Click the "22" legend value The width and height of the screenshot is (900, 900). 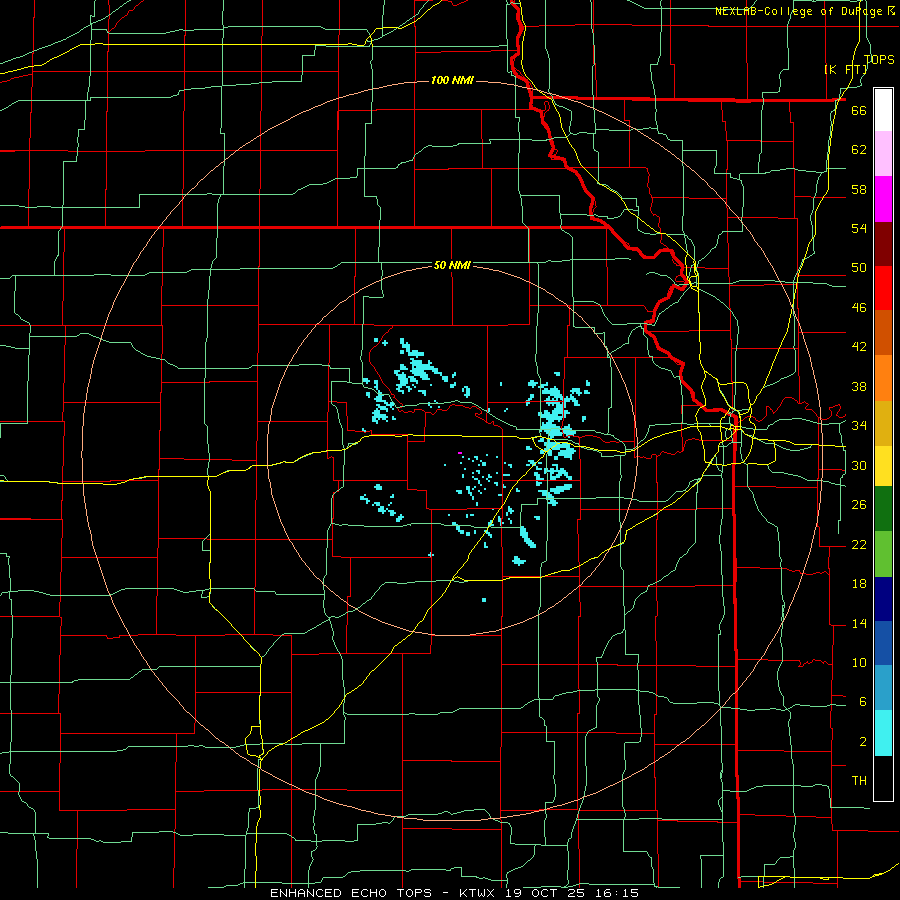point(859,544)
